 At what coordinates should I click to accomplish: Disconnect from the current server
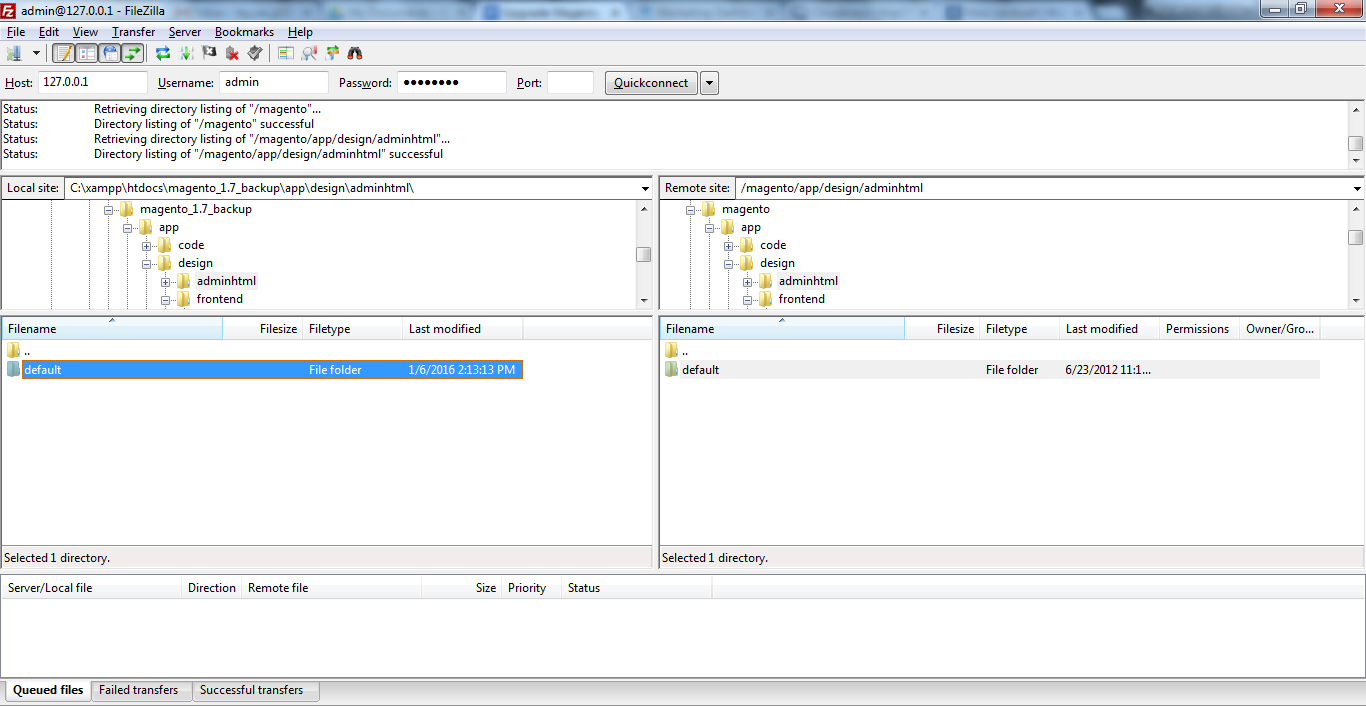pyautogui.click(x=232, y=53)
